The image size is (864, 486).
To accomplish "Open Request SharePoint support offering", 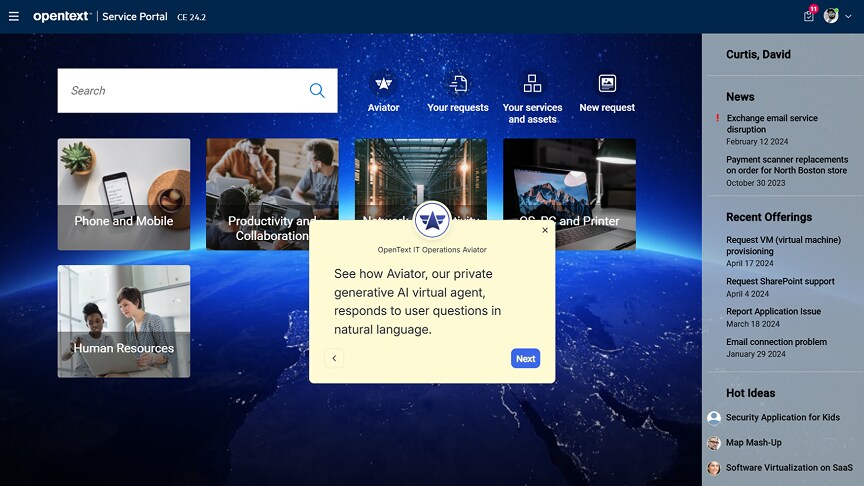I will (780, 281).
